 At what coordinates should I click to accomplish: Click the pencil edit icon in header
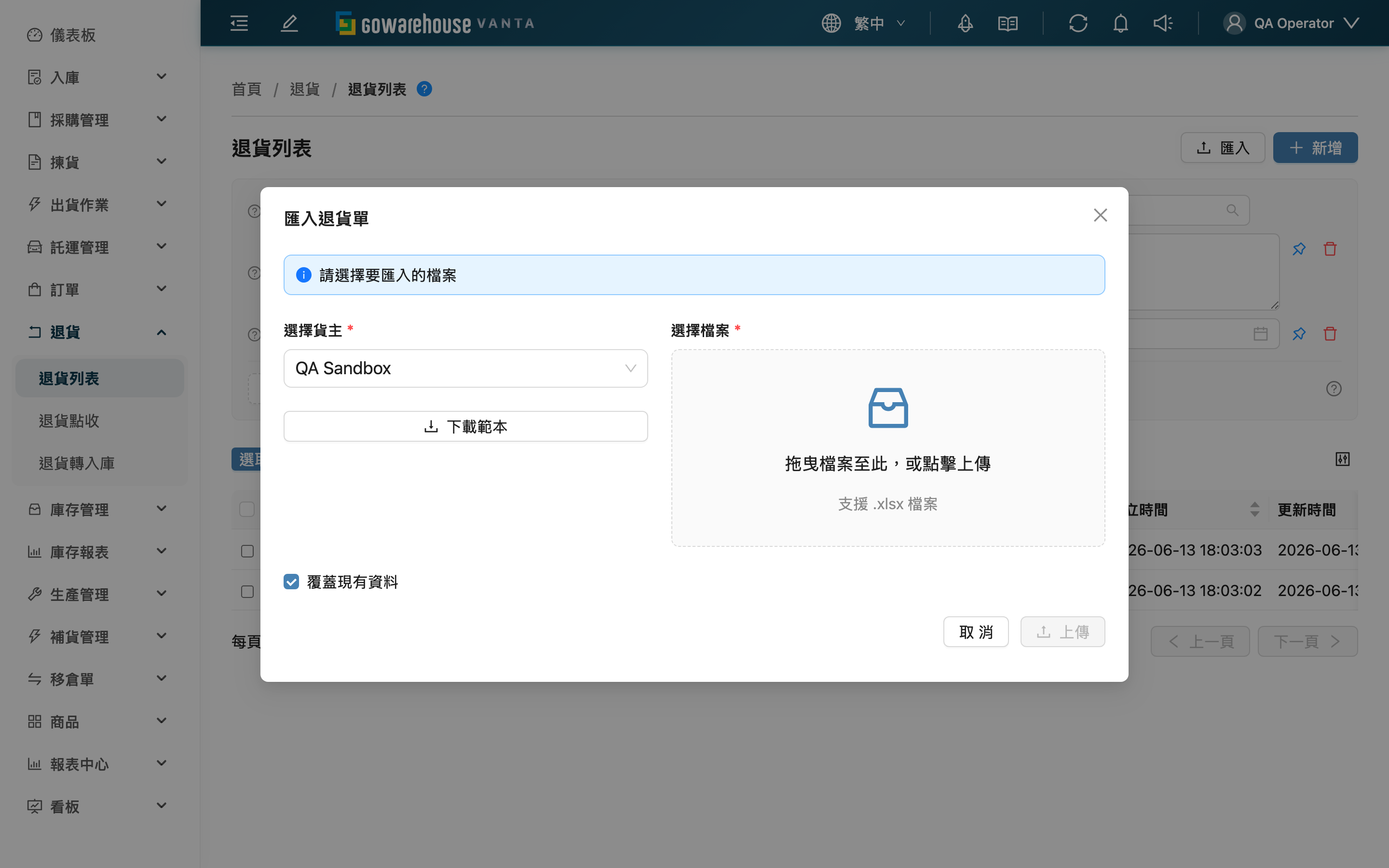pyautogui.click(x=289, y=23)
